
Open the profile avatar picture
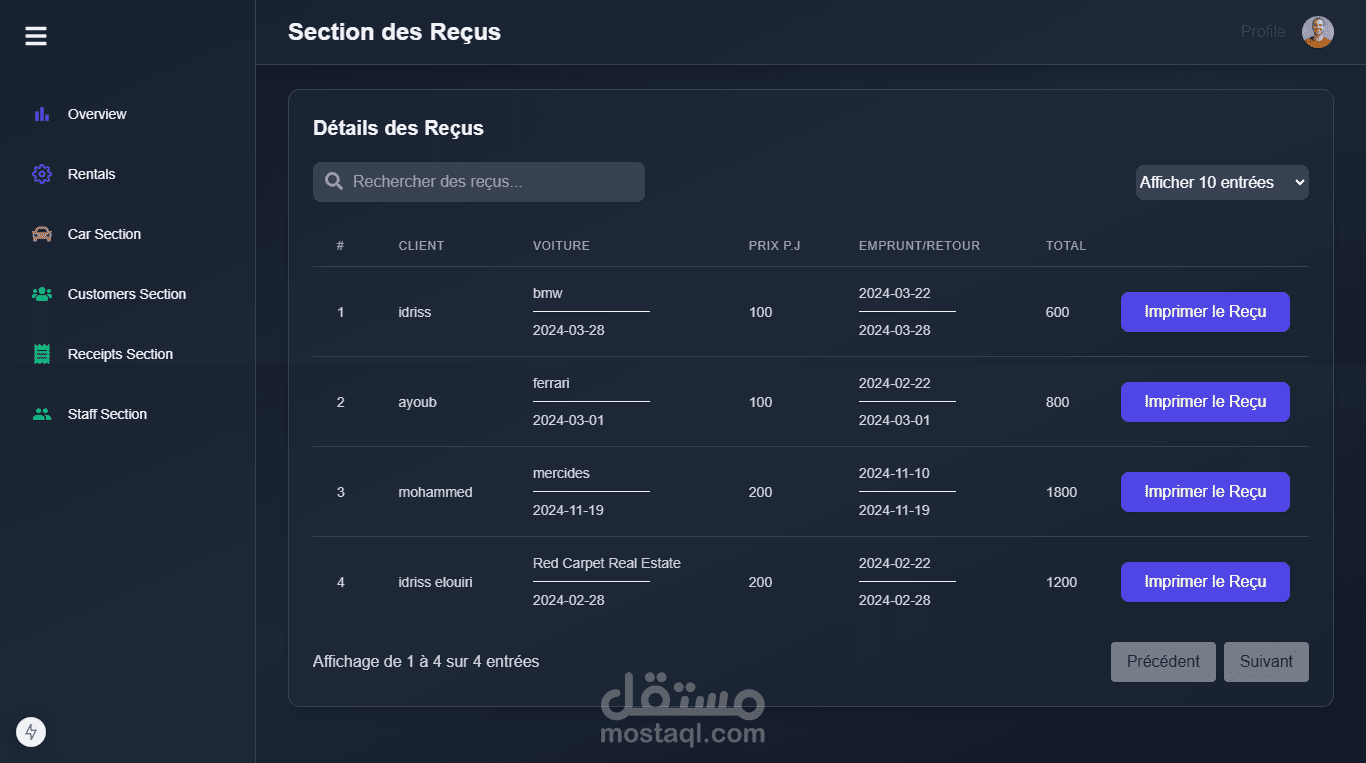click(x=1317, y=32)
